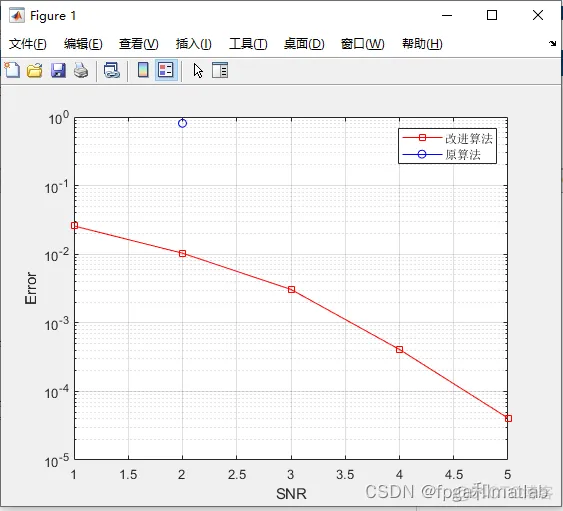Click the 3.5 x-axis tick label
This screenshot has width=563, height=511.
point(345,475)
